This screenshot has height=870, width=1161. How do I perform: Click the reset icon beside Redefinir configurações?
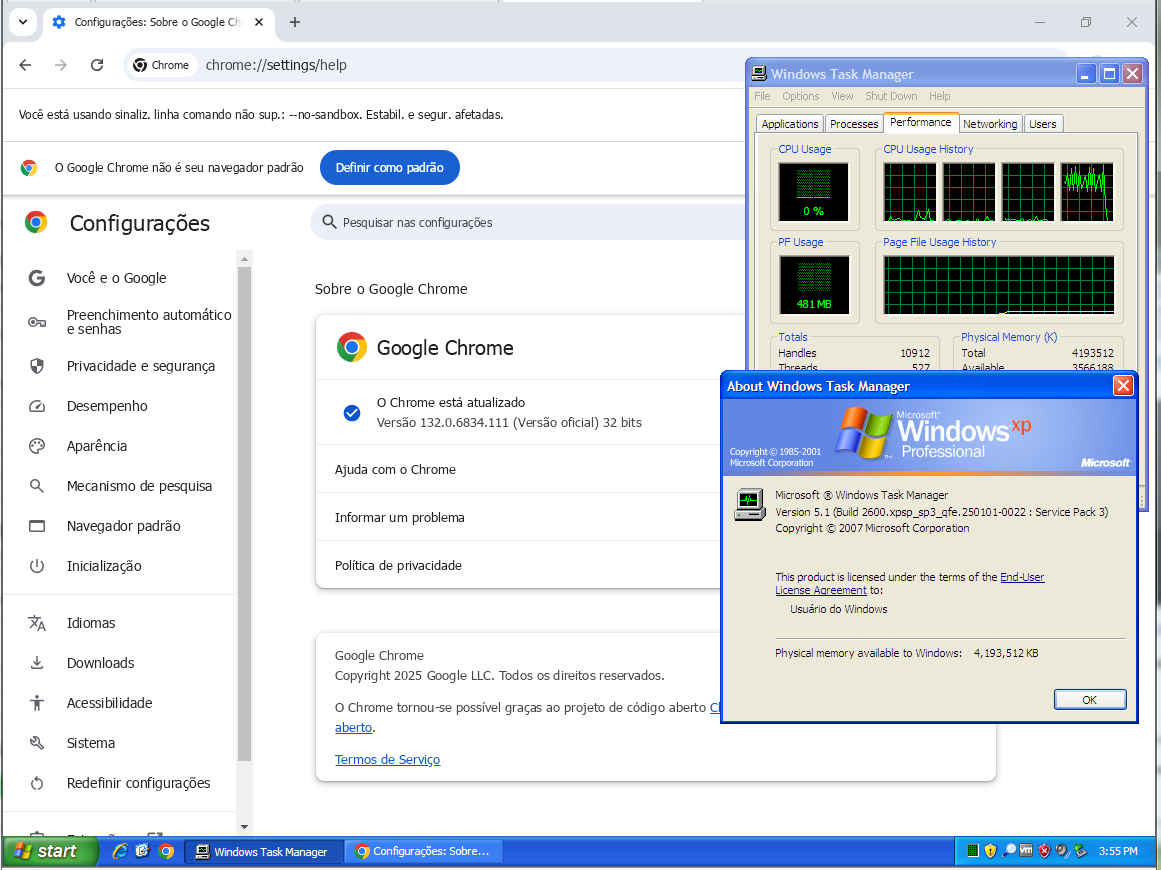[37, 783]
